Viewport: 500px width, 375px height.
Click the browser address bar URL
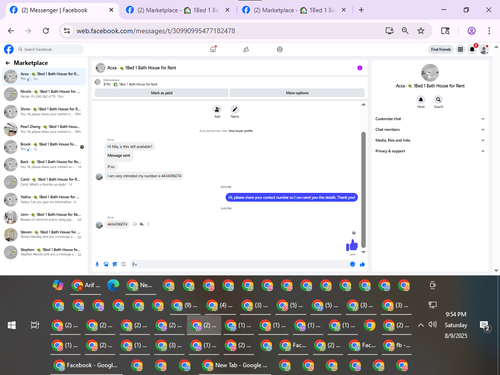point(156,31)
